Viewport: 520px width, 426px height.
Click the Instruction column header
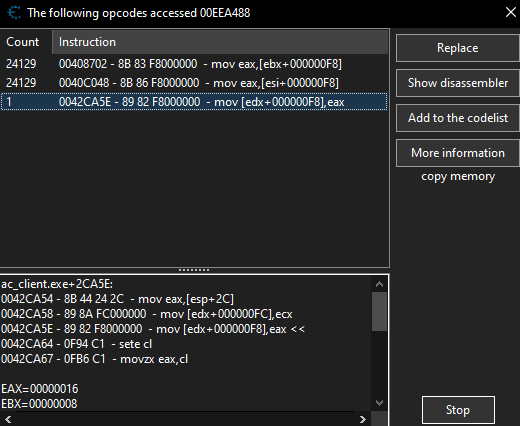(x=220, y=42)
